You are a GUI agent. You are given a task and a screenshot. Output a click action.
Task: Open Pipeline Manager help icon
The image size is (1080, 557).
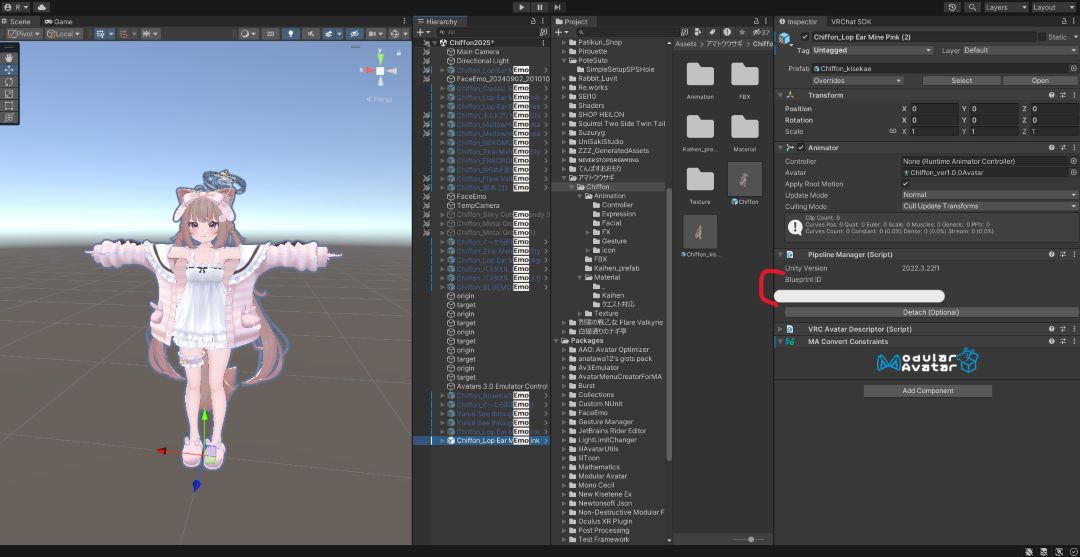tap(1052, 254)
